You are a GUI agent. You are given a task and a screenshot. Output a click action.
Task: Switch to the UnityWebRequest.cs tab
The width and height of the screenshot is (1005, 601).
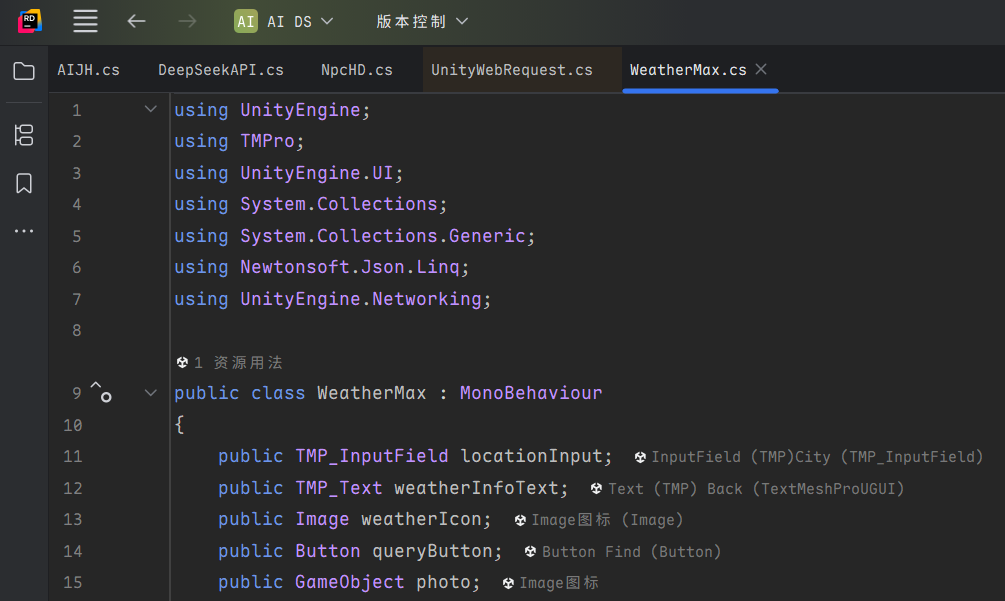click(x=512, y=70)
